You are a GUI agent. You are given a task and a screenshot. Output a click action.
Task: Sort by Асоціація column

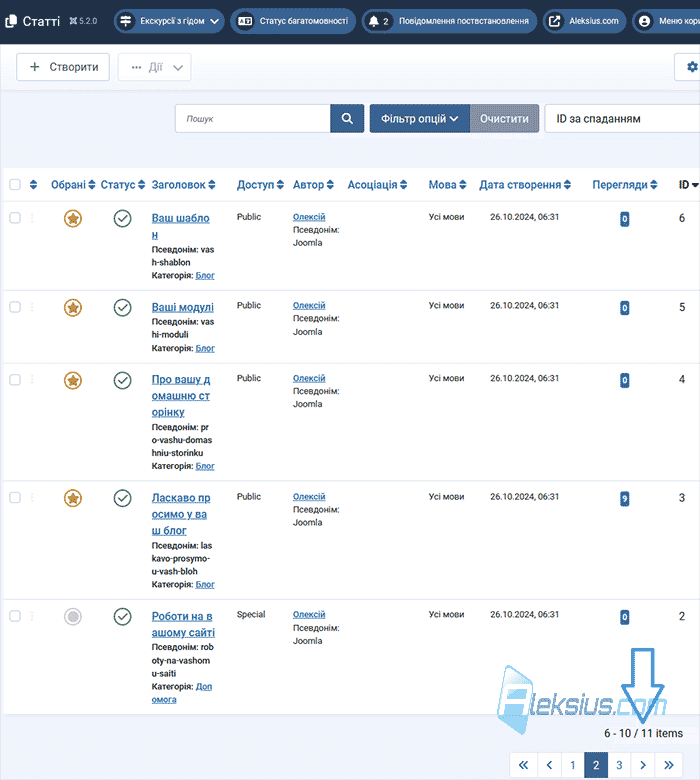(x=377, y=185)
